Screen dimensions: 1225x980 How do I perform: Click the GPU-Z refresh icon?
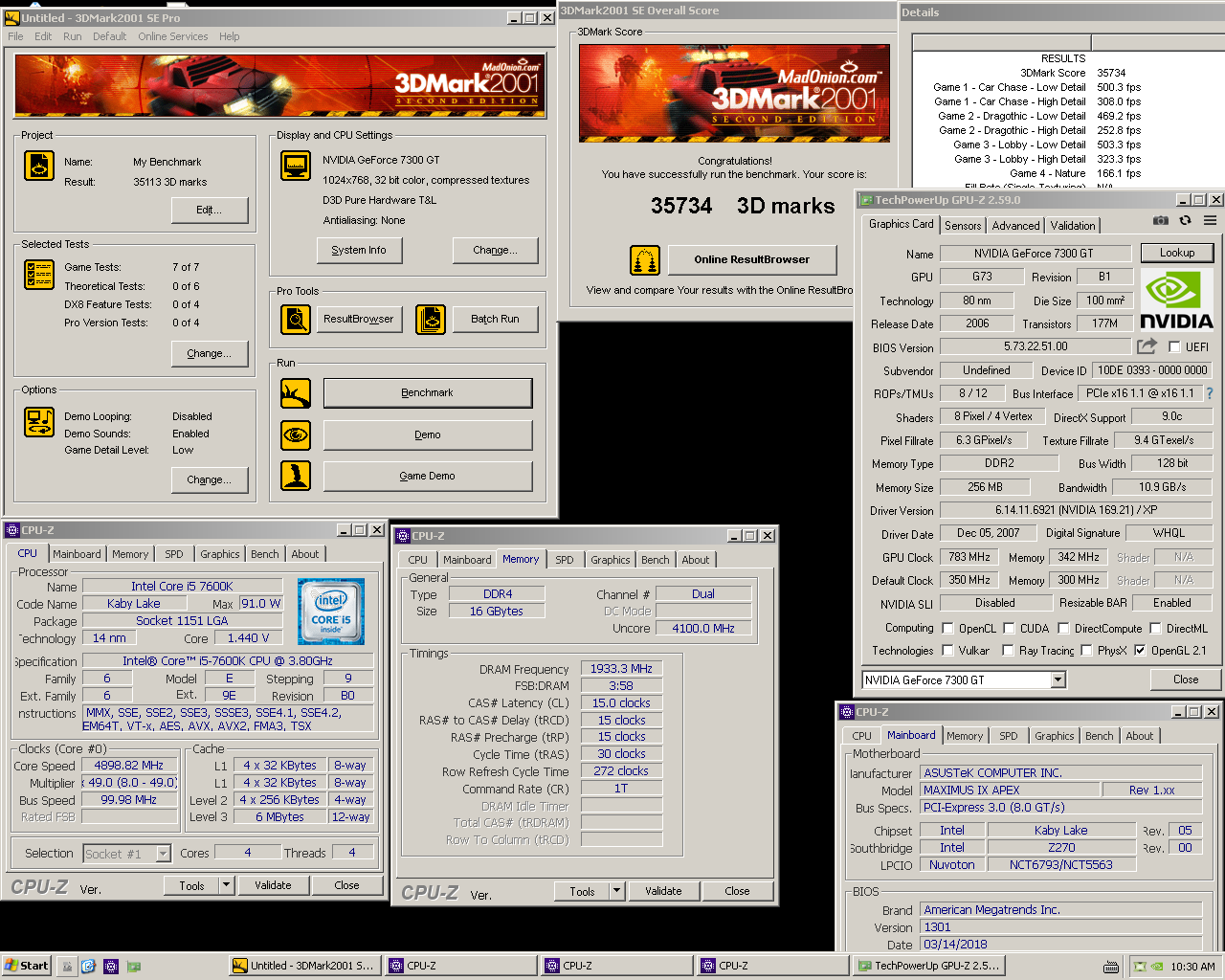1185,220
